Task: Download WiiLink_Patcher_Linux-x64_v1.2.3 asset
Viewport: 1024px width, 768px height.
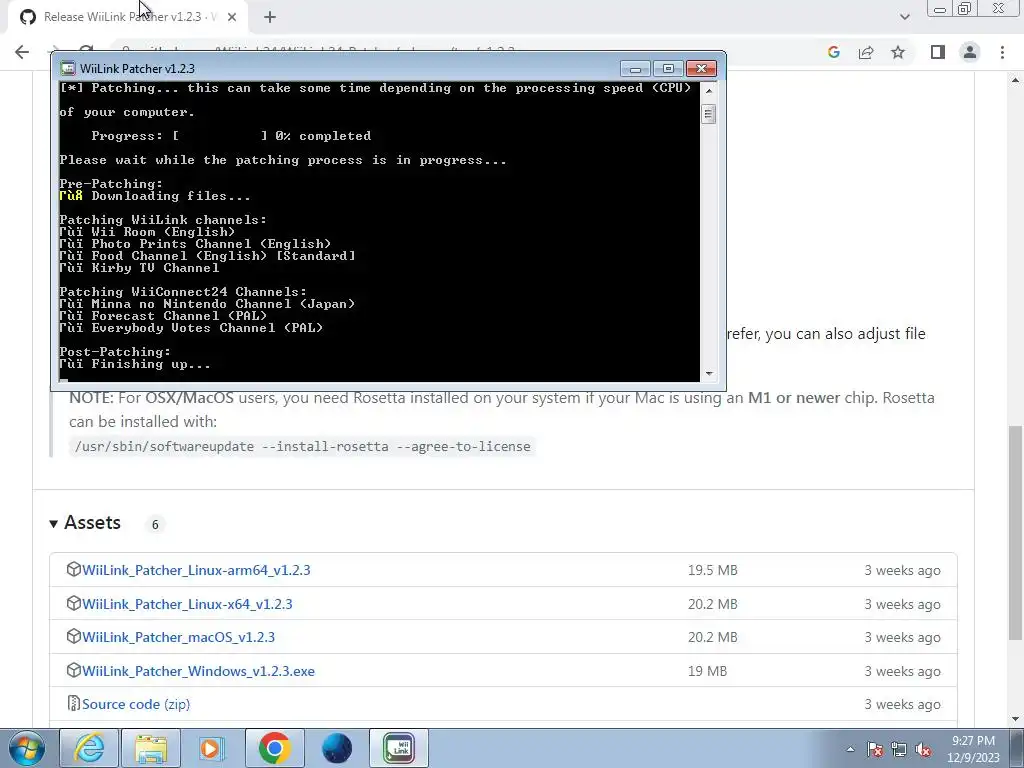Action: pyautogui.click(x=187, y=604)
